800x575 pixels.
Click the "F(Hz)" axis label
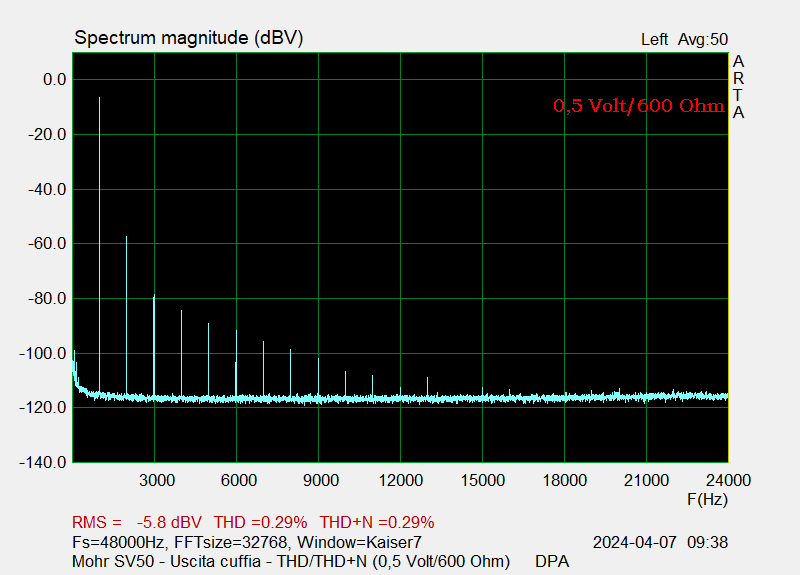[x=707, y=498]
